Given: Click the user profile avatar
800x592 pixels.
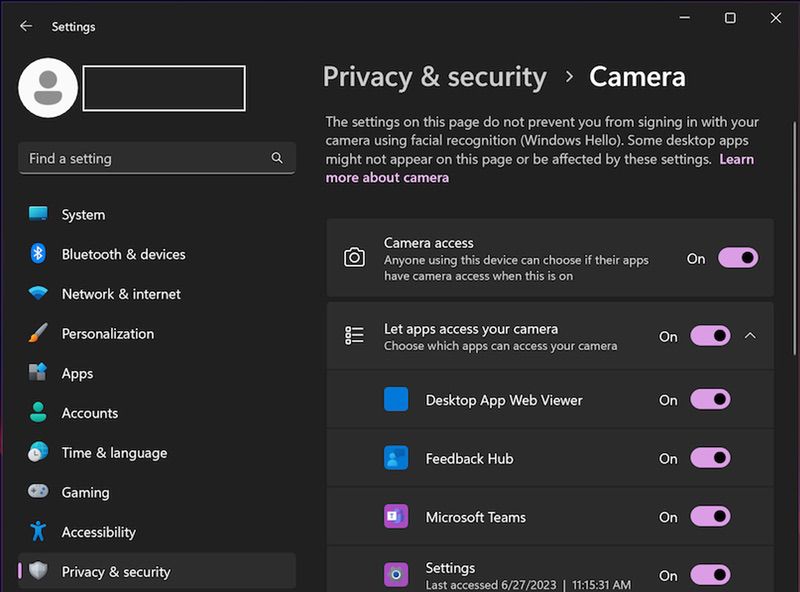Looking at the screenshot, I should (x=48, y=88).
